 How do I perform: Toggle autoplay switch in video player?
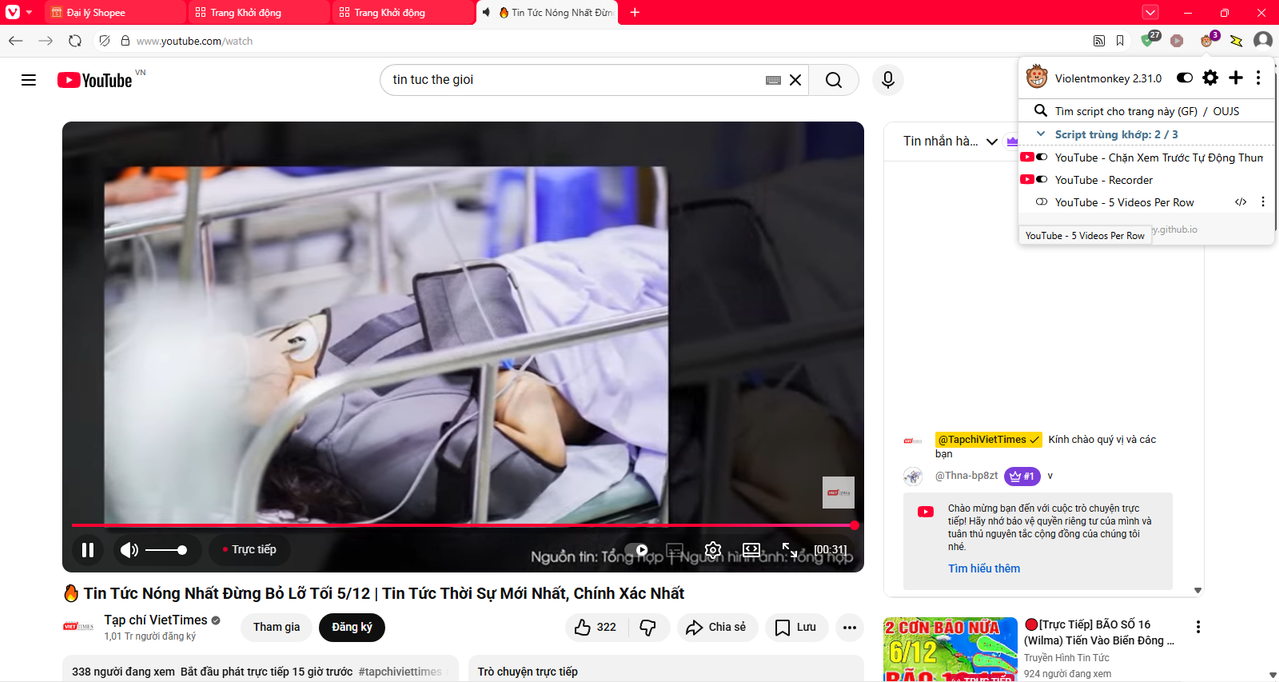[636, 550]
